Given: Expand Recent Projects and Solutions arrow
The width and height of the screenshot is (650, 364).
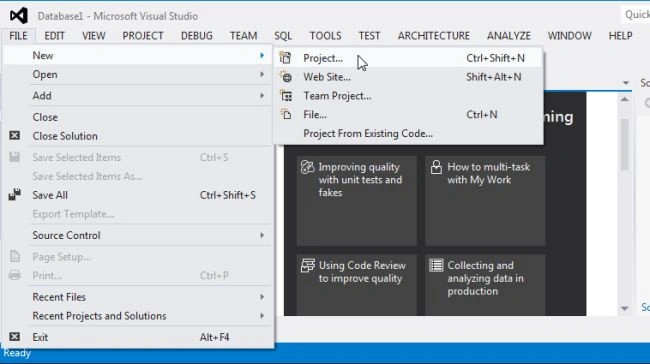Looking at the screenshot, I should 262,315.
